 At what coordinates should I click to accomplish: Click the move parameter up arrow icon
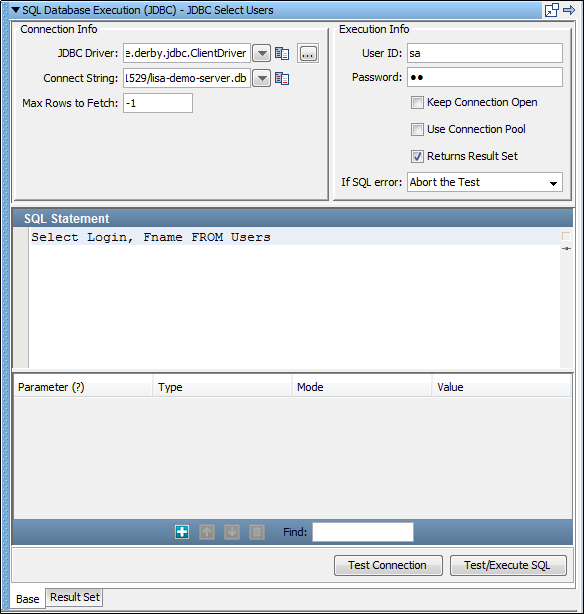point(207,532)
